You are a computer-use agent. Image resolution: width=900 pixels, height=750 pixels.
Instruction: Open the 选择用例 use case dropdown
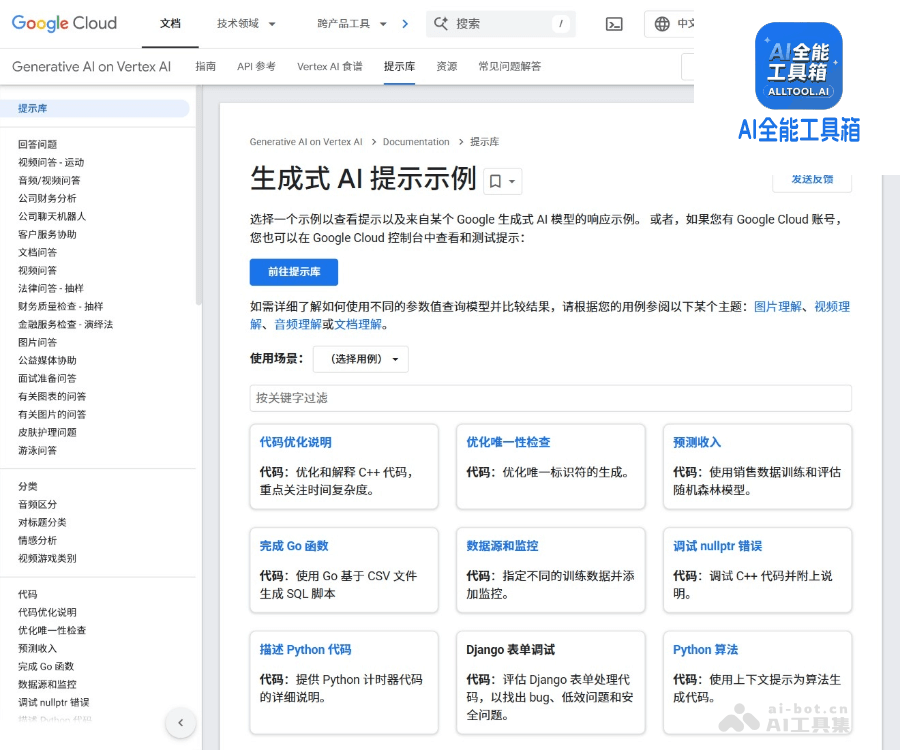[361, 359]
